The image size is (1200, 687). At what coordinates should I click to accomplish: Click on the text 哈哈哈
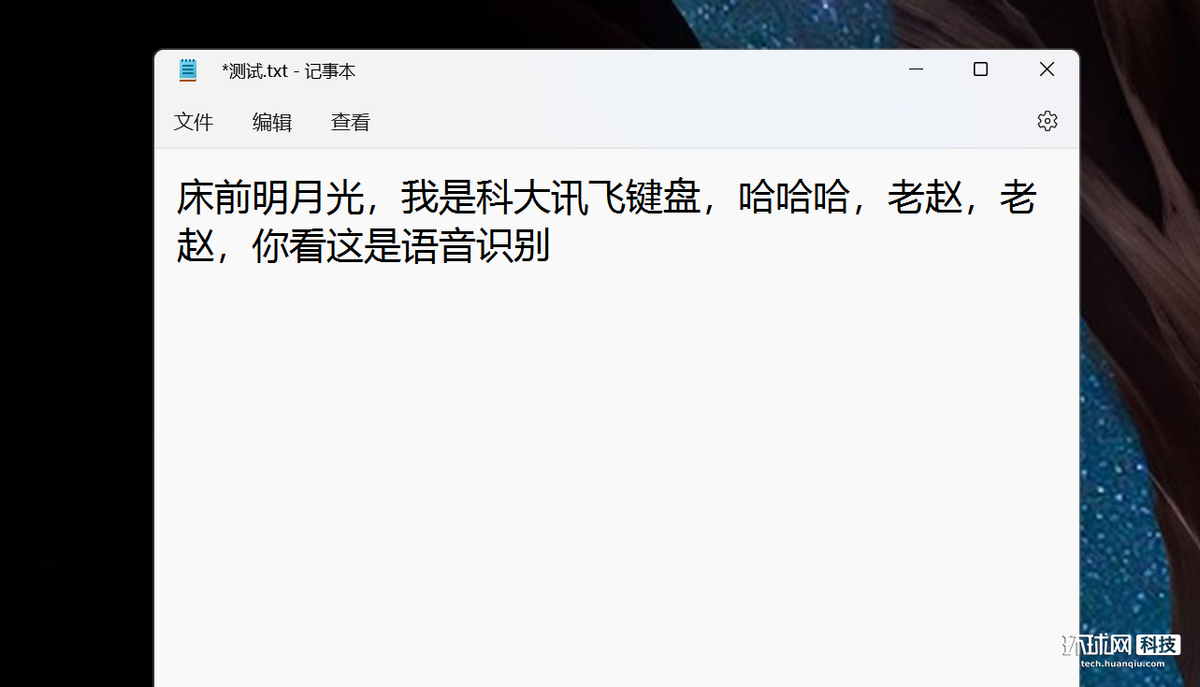794,198
